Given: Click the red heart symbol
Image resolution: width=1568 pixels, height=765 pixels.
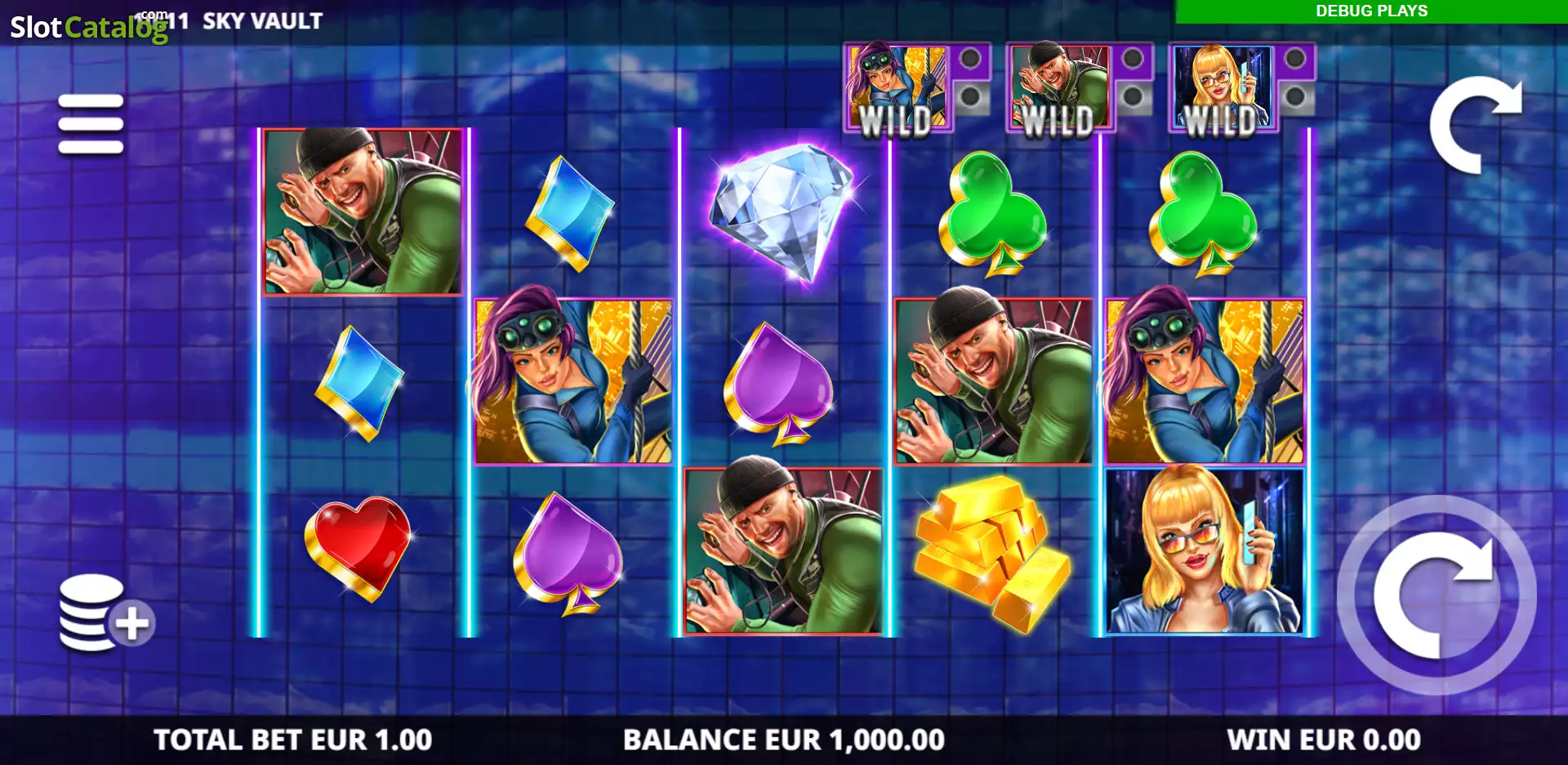Looking at the screenshot, I should pyautogui.click(x=358, y=548).
